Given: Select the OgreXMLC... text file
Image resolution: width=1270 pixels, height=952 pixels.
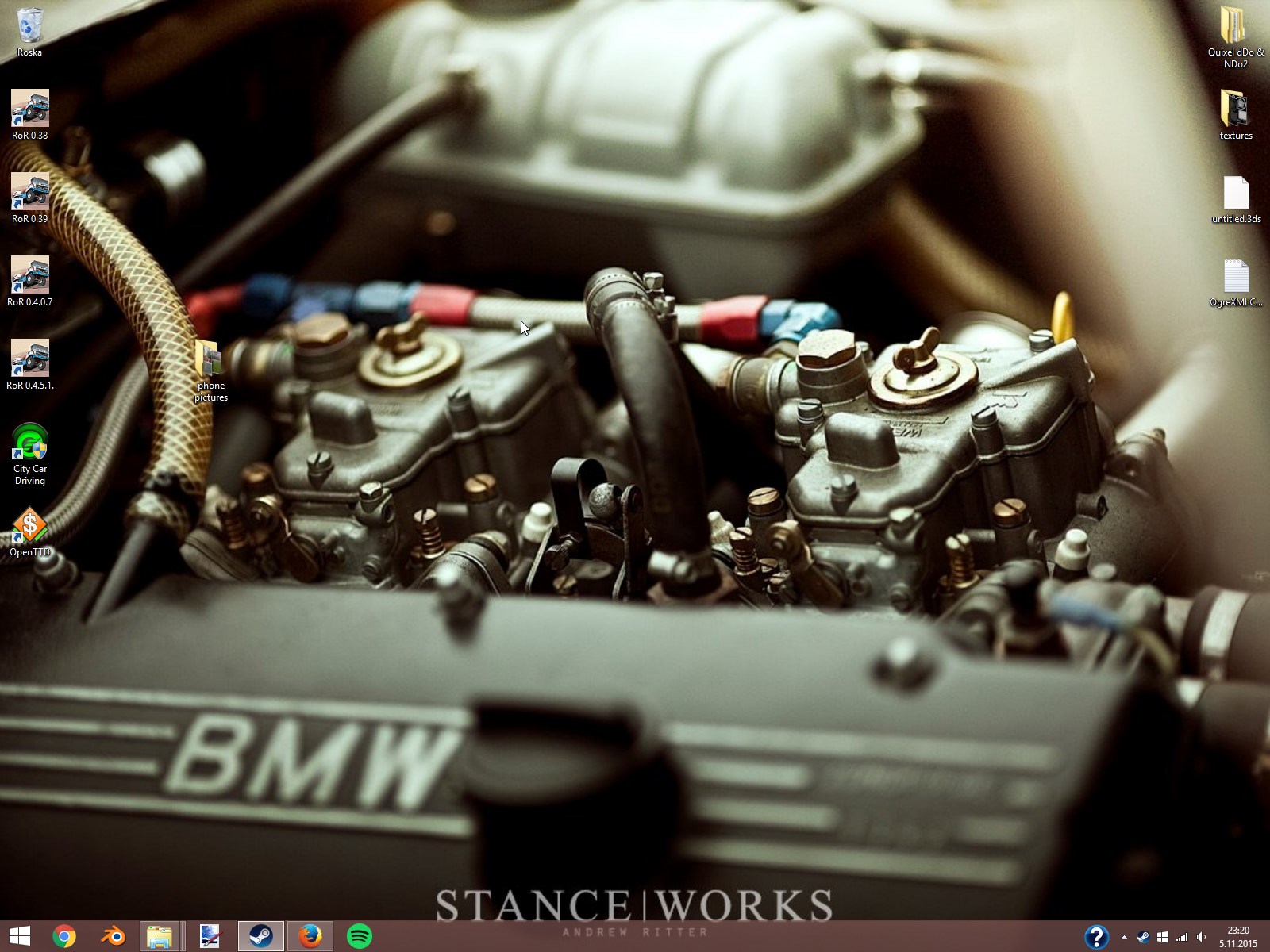Looking at the screenshot, I should [1236, 282].
